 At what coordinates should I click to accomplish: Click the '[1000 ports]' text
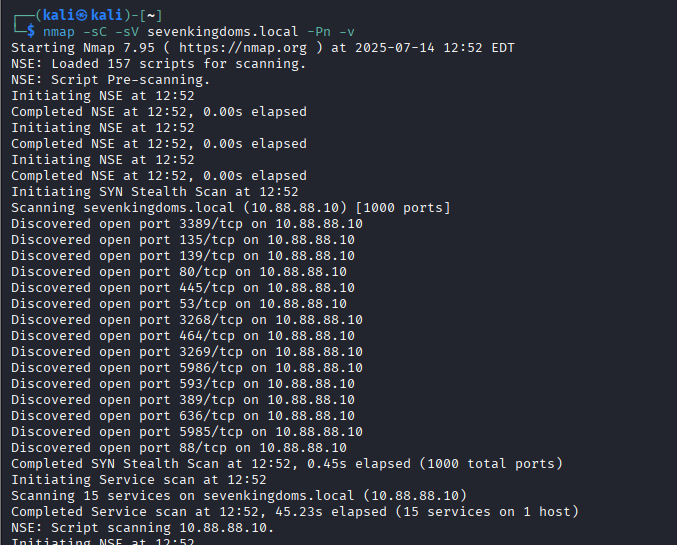click(x=403, y=208)
